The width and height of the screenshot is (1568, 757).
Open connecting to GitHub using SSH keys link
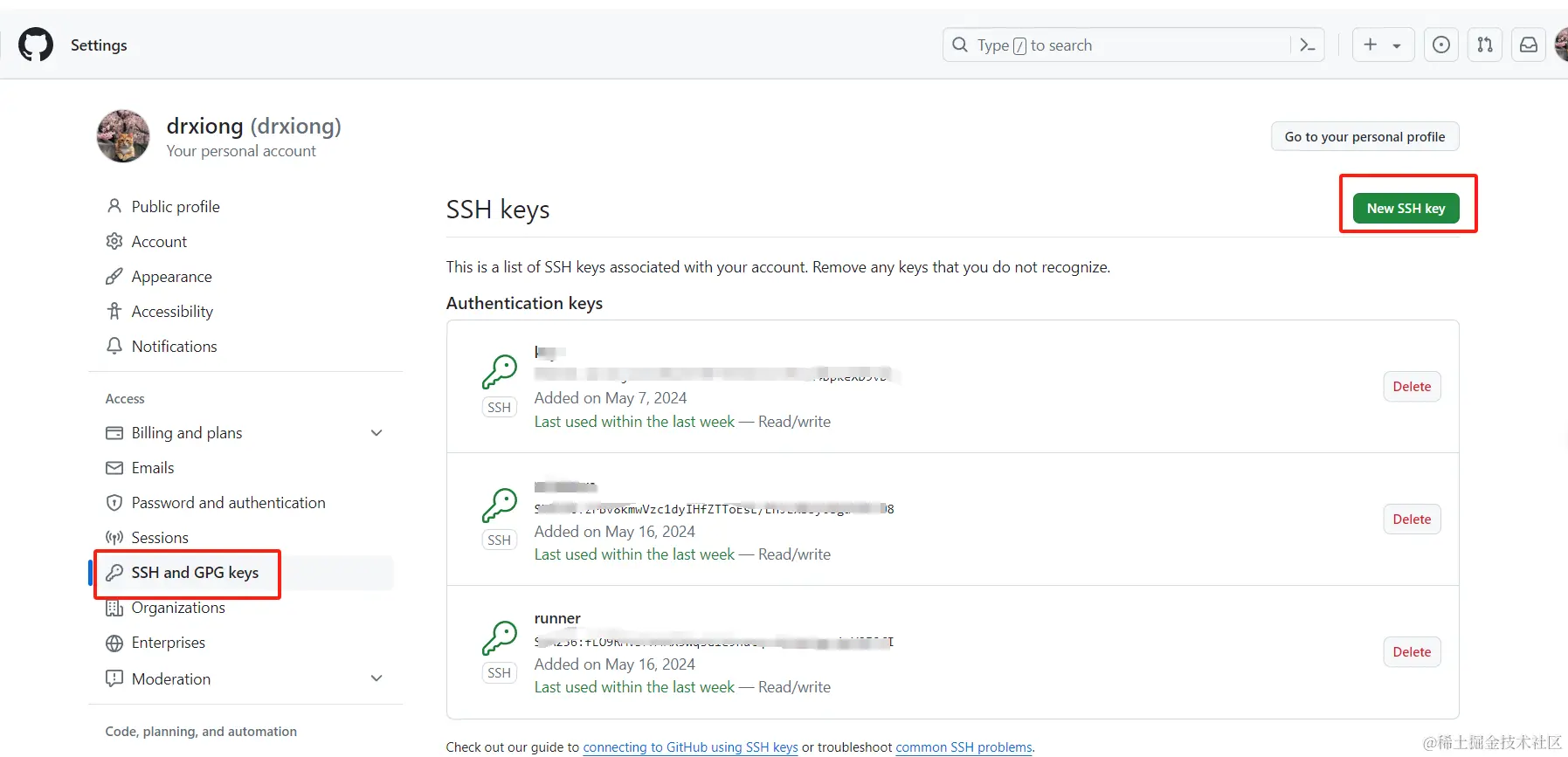(690, 747)
